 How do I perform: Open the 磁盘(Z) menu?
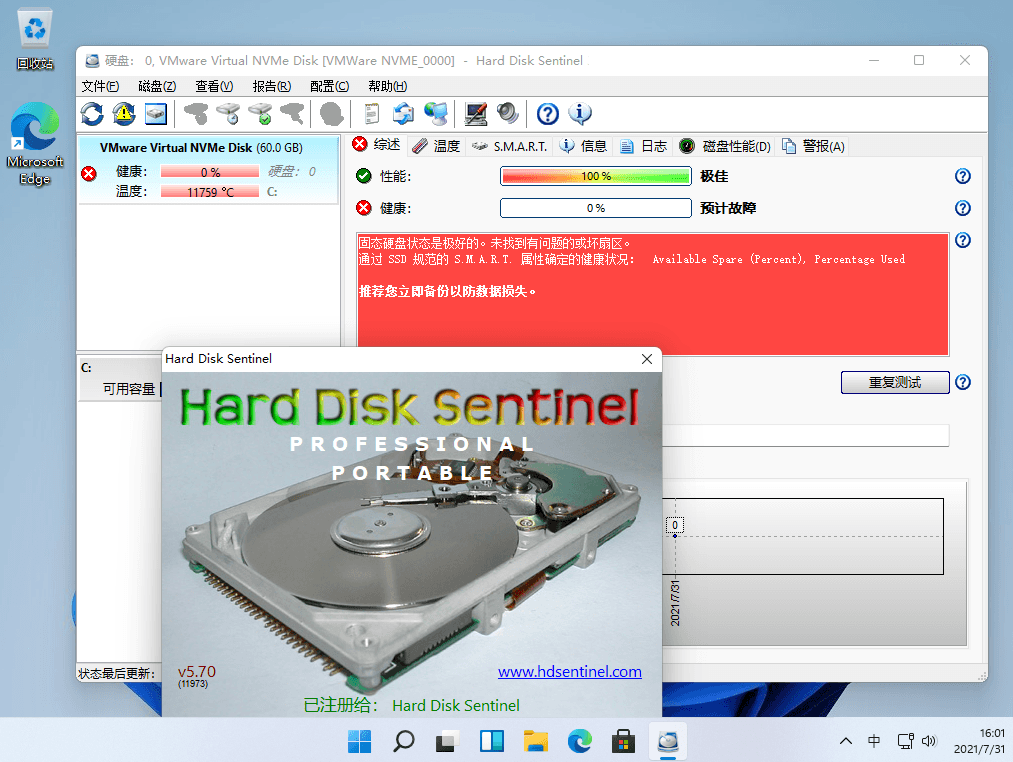click(157, 86)
